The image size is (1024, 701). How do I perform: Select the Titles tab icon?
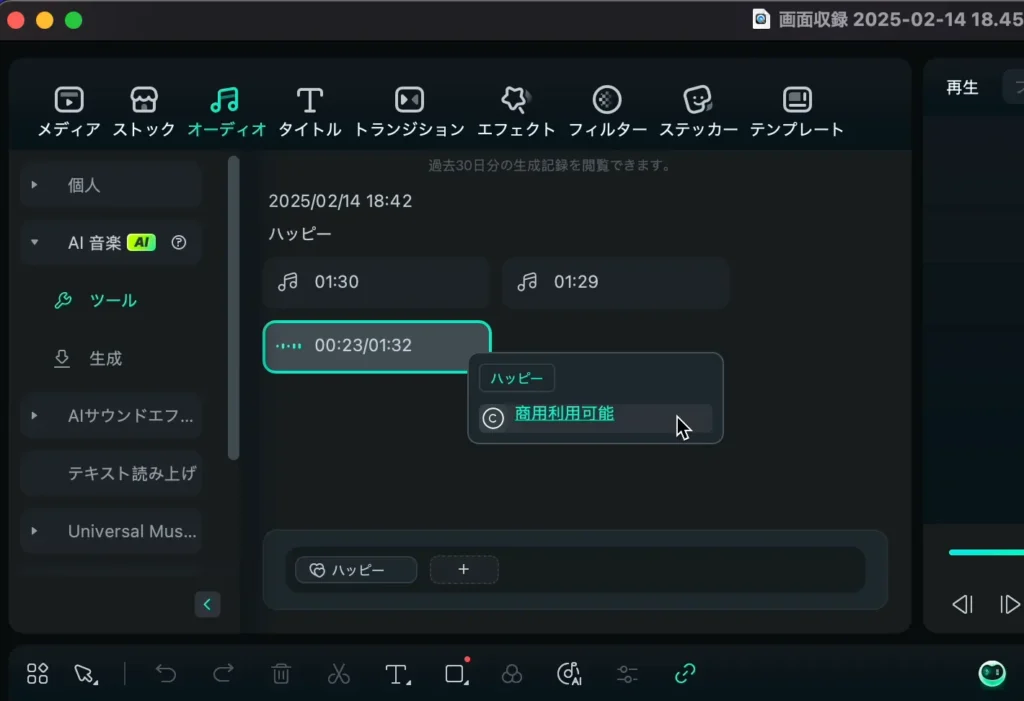(x=310, y=100)
